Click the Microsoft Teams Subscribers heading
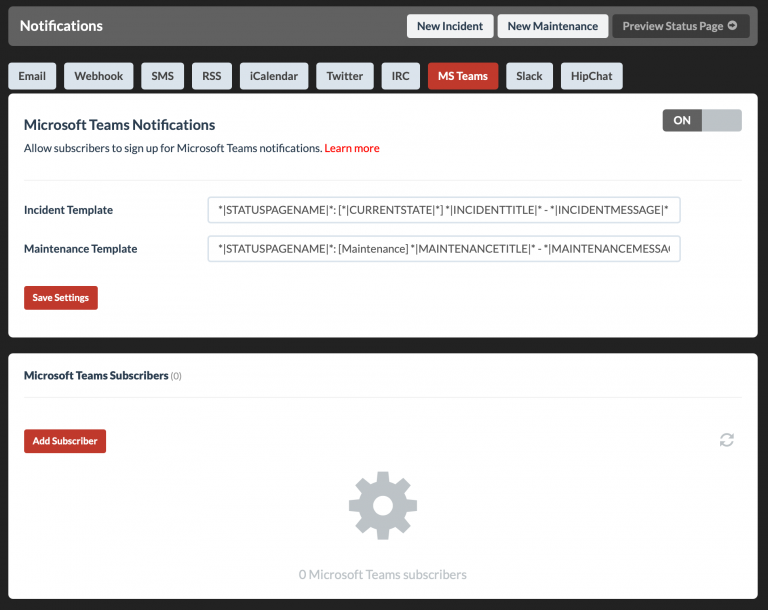This screenshot has width=768, height=610. pyautogui.click(x=96, y=375)
